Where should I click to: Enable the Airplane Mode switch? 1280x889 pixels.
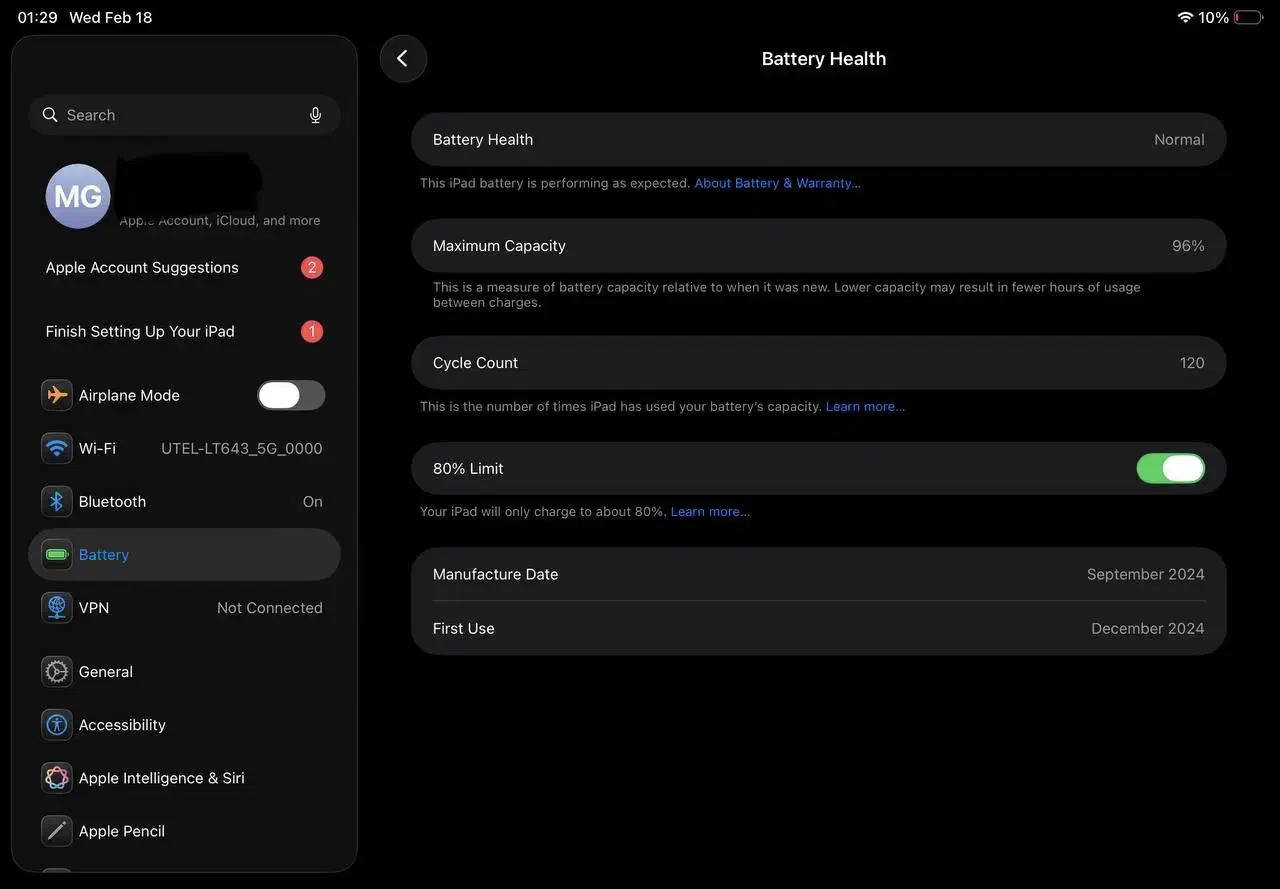[291, 395]
